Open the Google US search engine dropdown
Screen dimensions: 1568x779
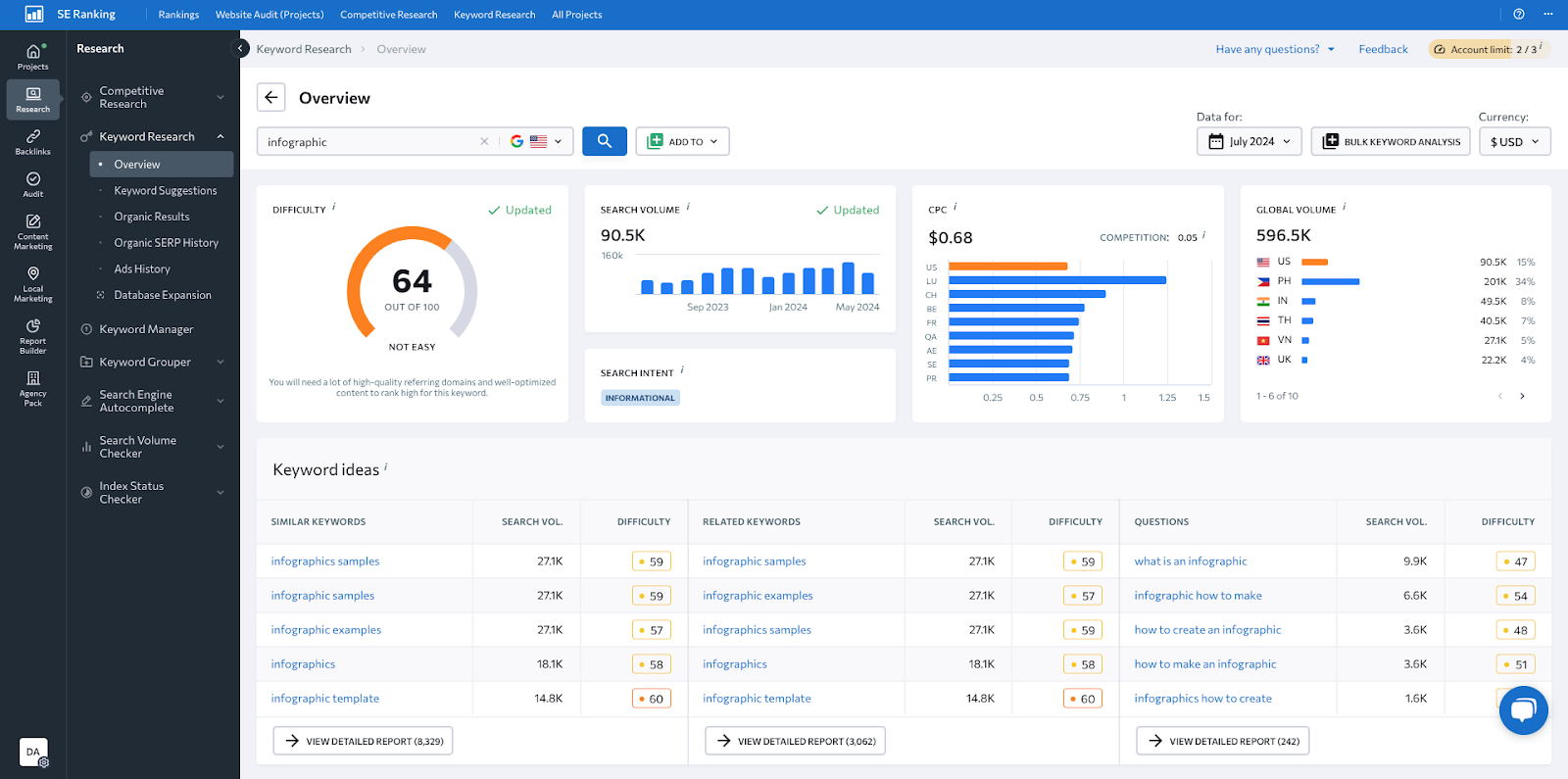(537, 141)
